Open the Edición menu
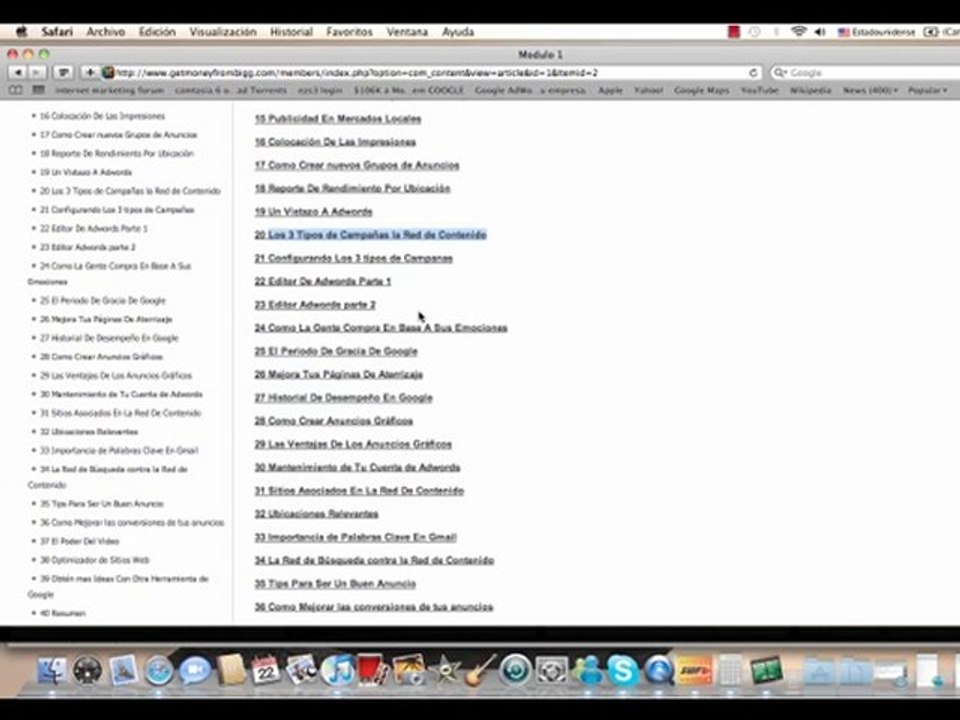 [x=157, y=32]
